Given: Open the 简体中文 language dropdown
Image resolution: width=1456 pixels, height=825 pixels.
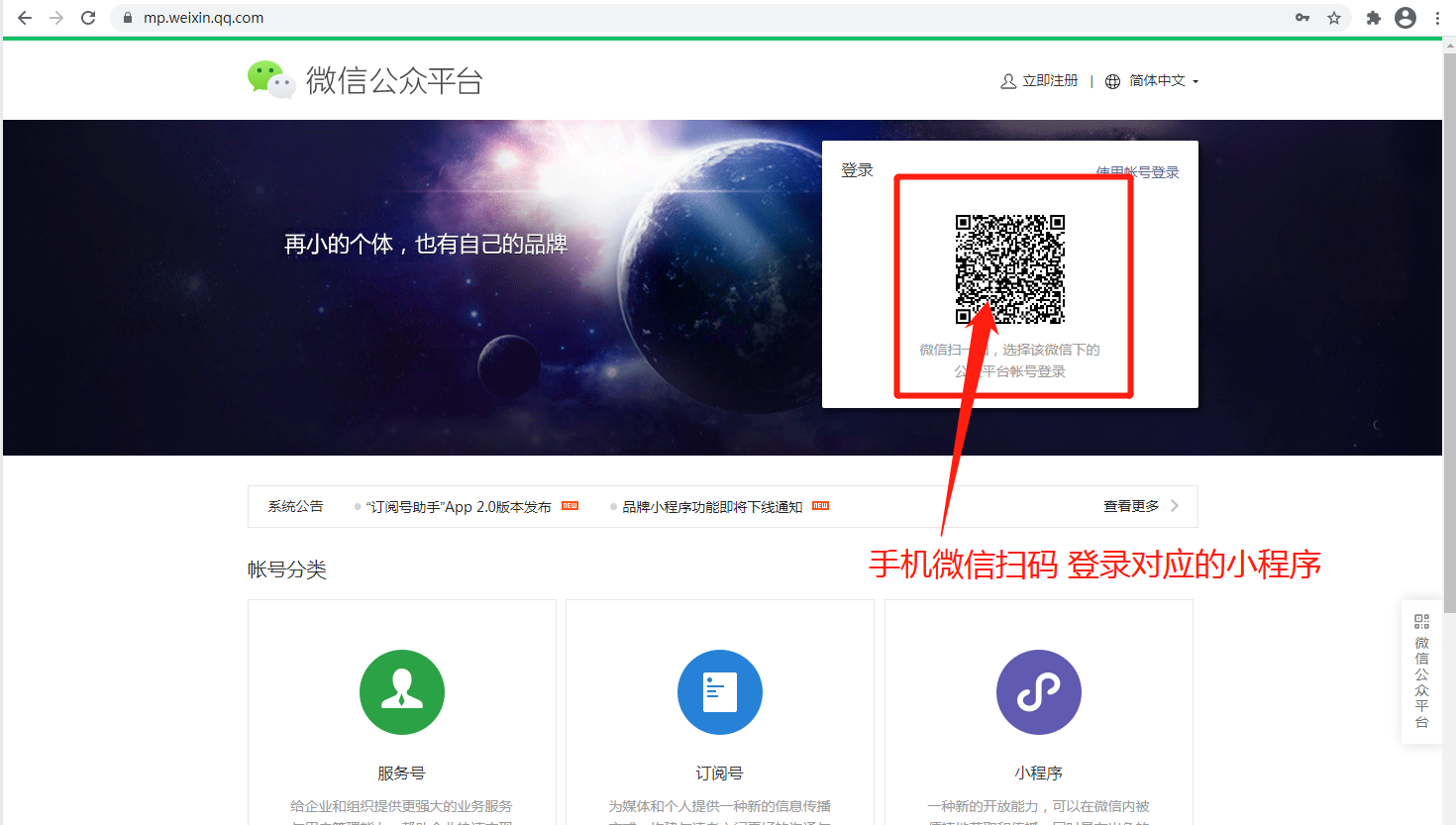Looking at the screenshot, I should [1164, 81].
